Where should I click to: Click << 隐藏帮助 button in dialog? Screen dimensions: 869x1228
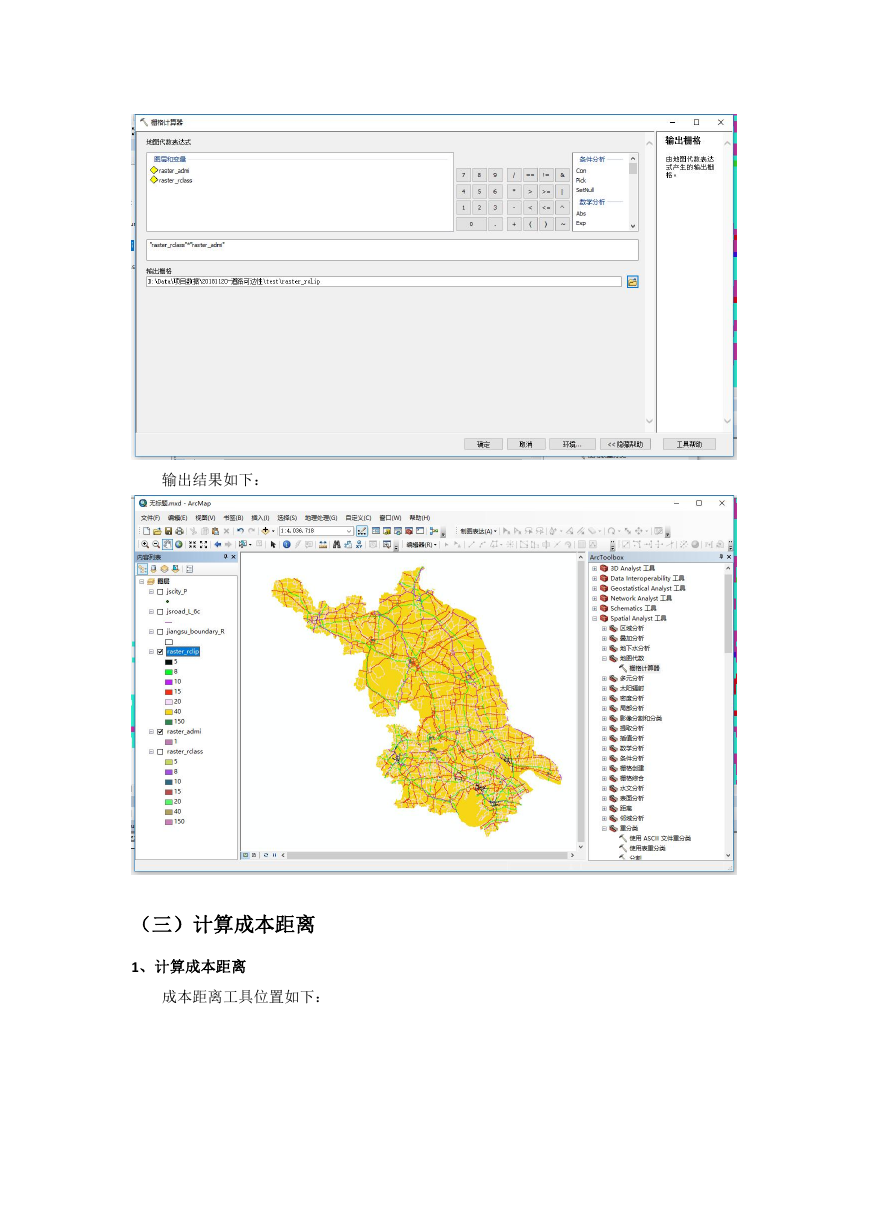626,444
